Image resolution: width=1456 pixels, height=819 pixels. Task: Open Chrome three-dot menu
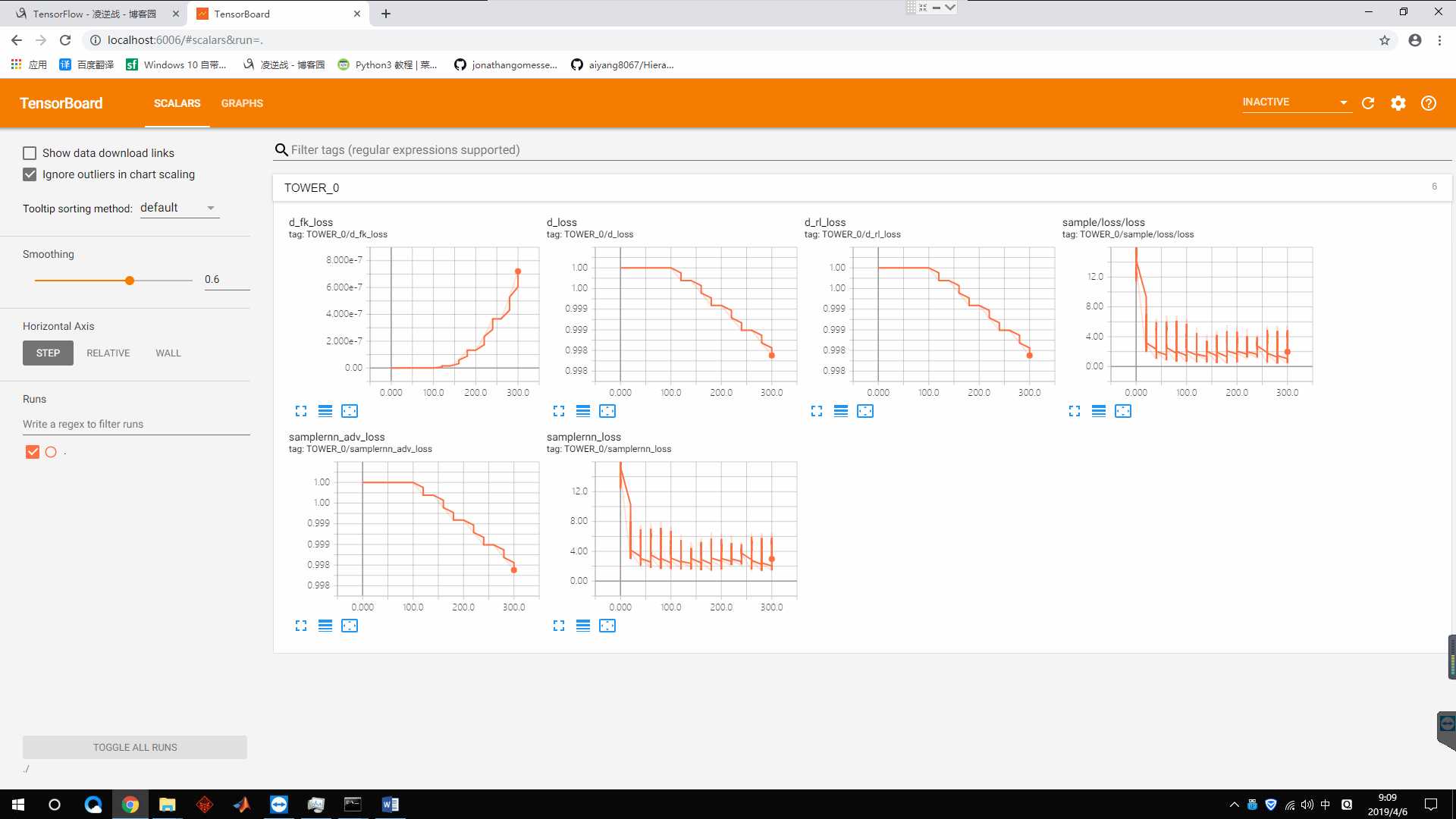pos(1439,40)
